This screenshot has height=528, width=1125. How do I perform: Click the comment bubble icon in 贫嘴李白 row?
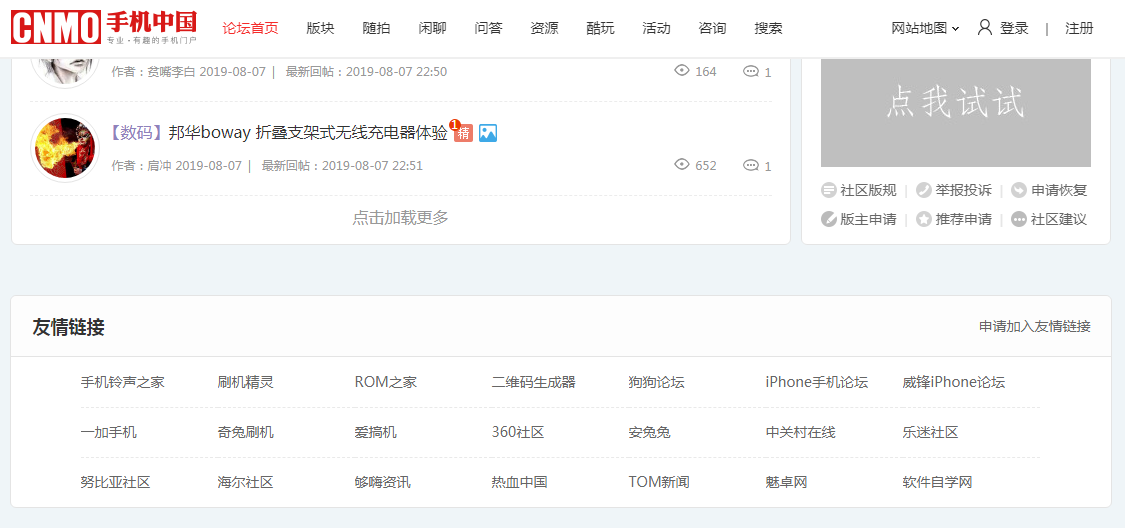(751, 71)
